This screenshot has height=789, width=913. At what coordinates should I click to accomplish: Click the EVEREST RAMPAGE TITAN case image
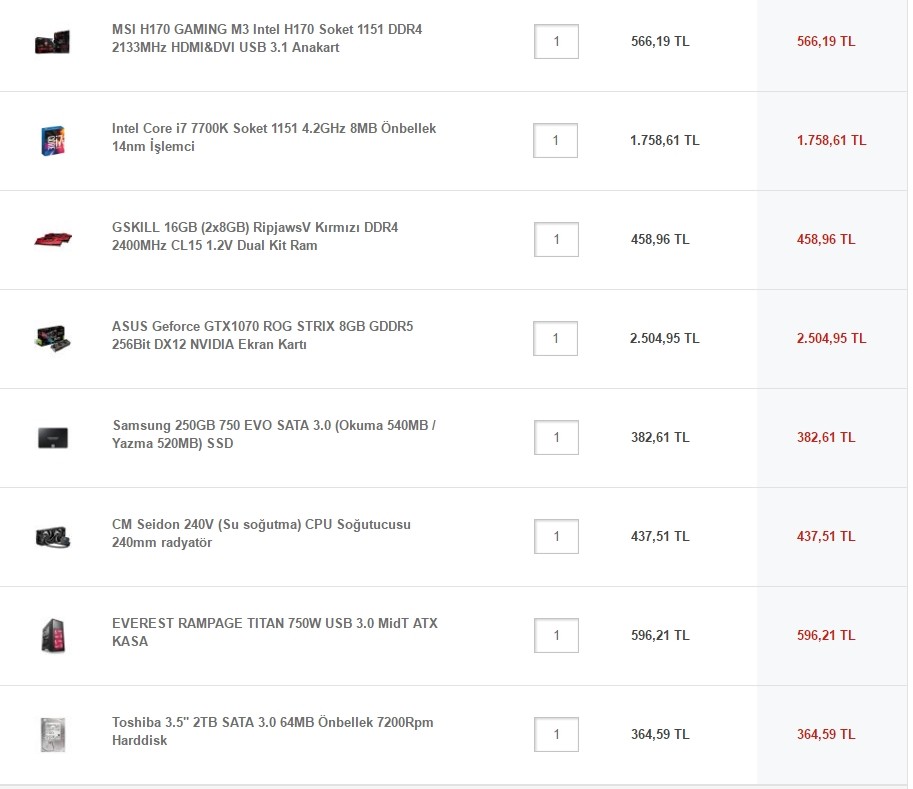(x=52, y=635)
